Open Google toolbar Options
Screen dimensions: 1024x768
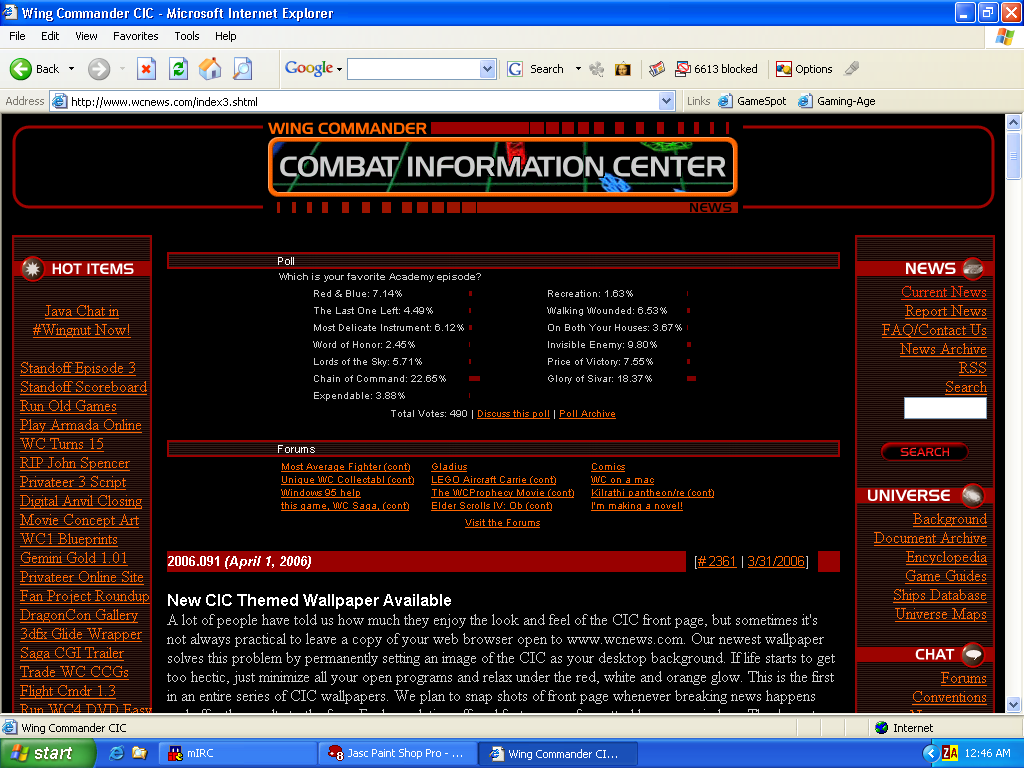click(x=804, y=69)
